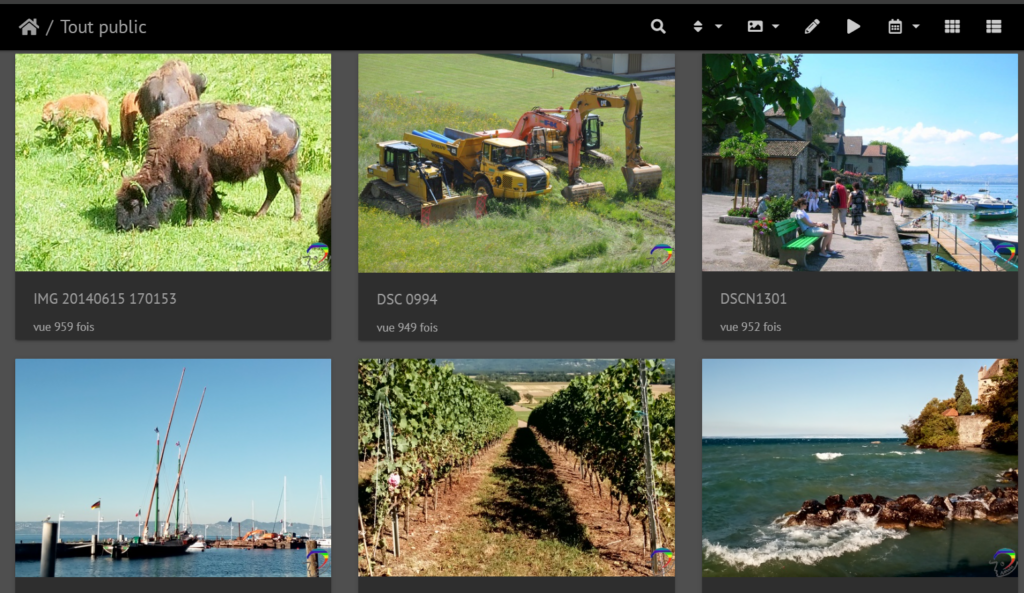Go to the gallery home icon
1024x593 pixels.
coord(29,27)
